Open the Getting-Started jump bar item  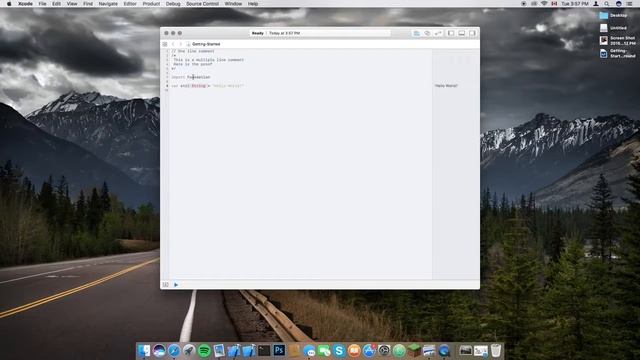click(203, 44)
